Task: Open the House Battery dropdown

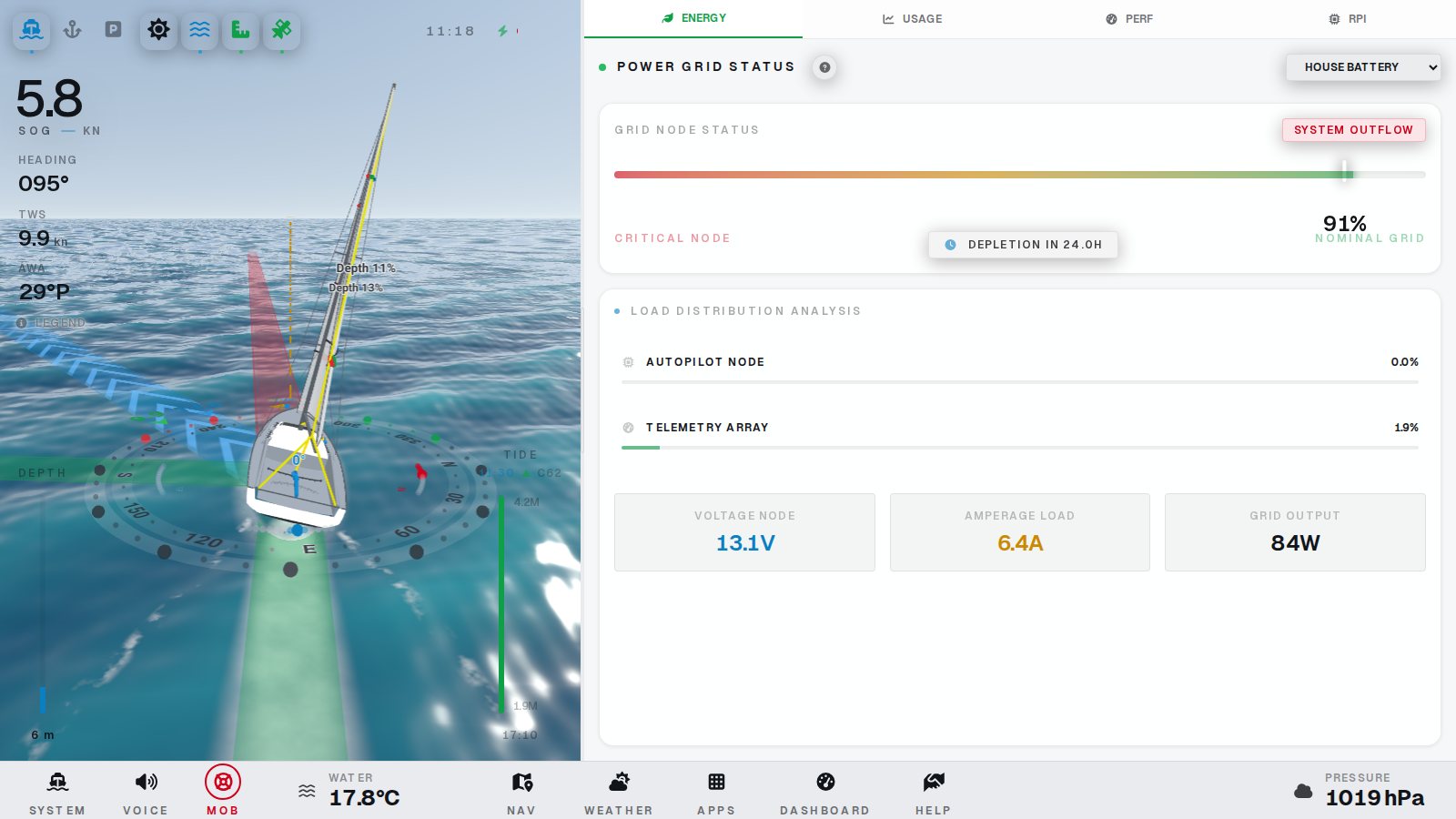Action: click(x=1363, y=67)
